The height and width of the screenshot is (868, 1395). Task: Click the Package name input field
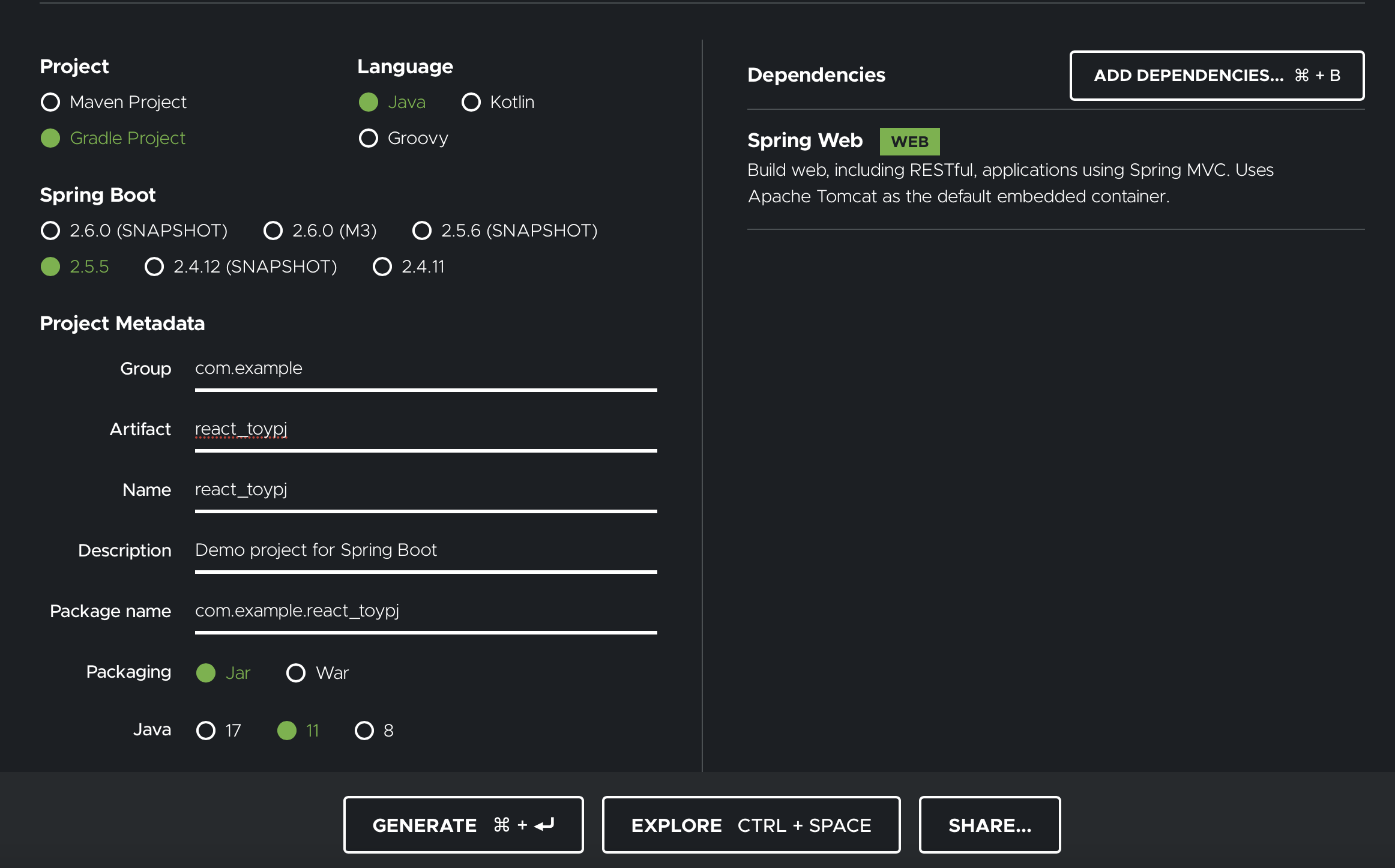point(426,611)
